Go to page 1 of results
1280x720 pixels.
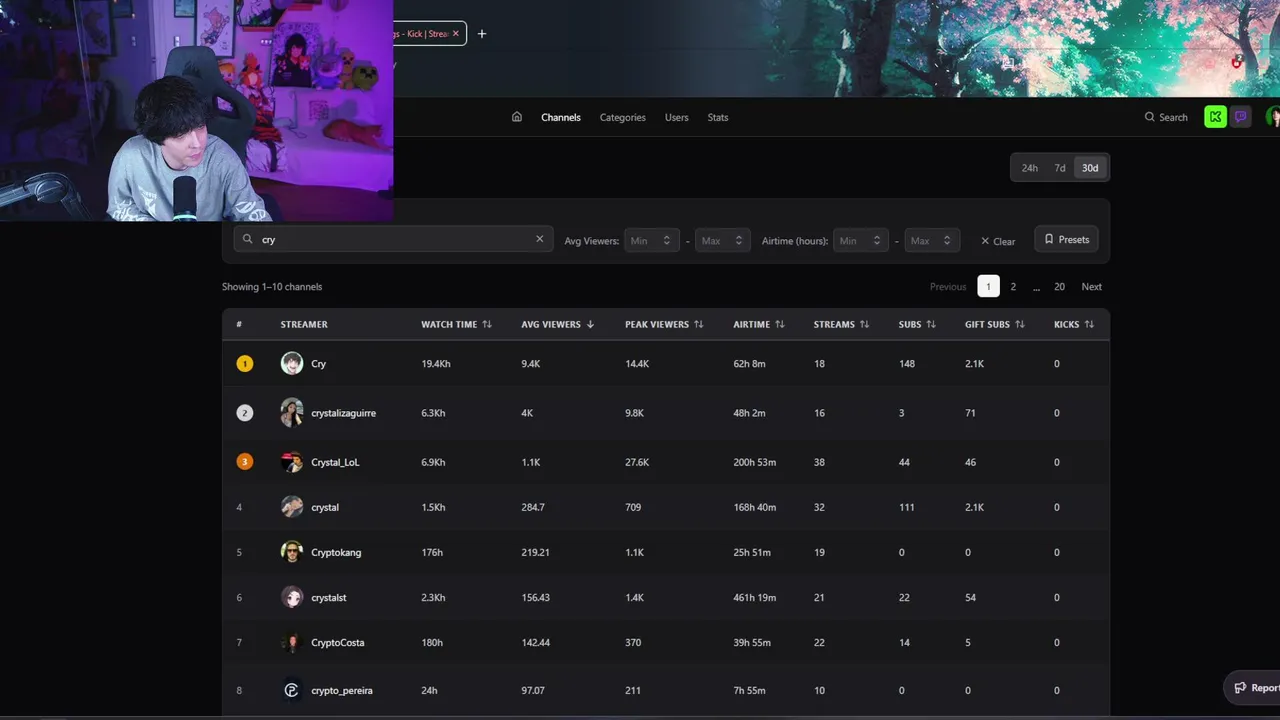(x=988, y=286)
